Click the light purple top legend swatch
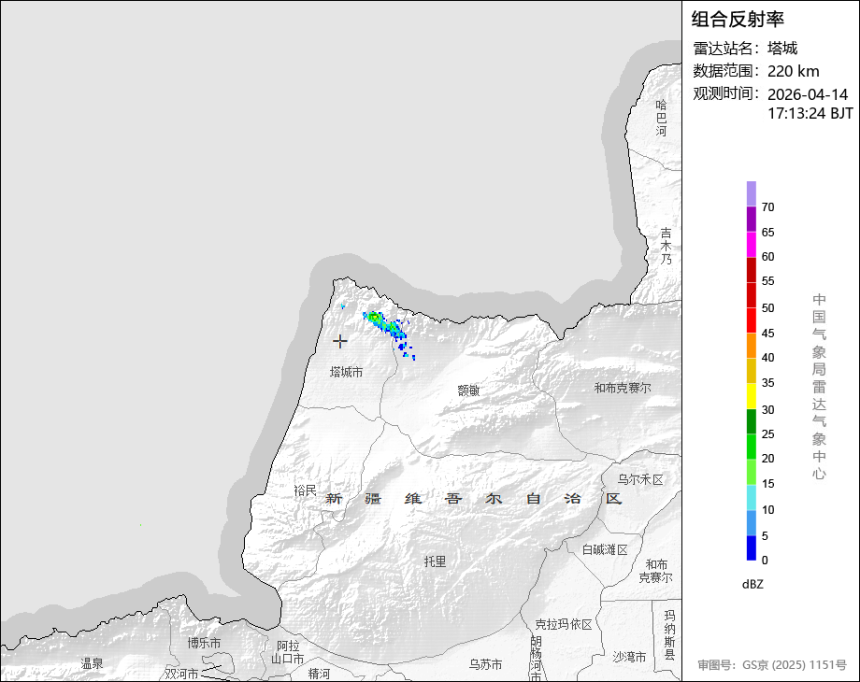860x682 pixels. click(751, 194)
